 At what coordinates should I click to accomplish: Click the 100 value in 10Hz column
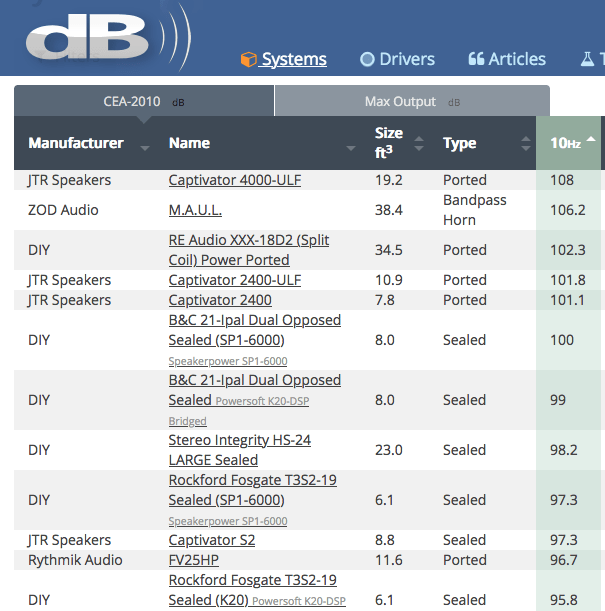pyautogui.click(x=562, y=340)
